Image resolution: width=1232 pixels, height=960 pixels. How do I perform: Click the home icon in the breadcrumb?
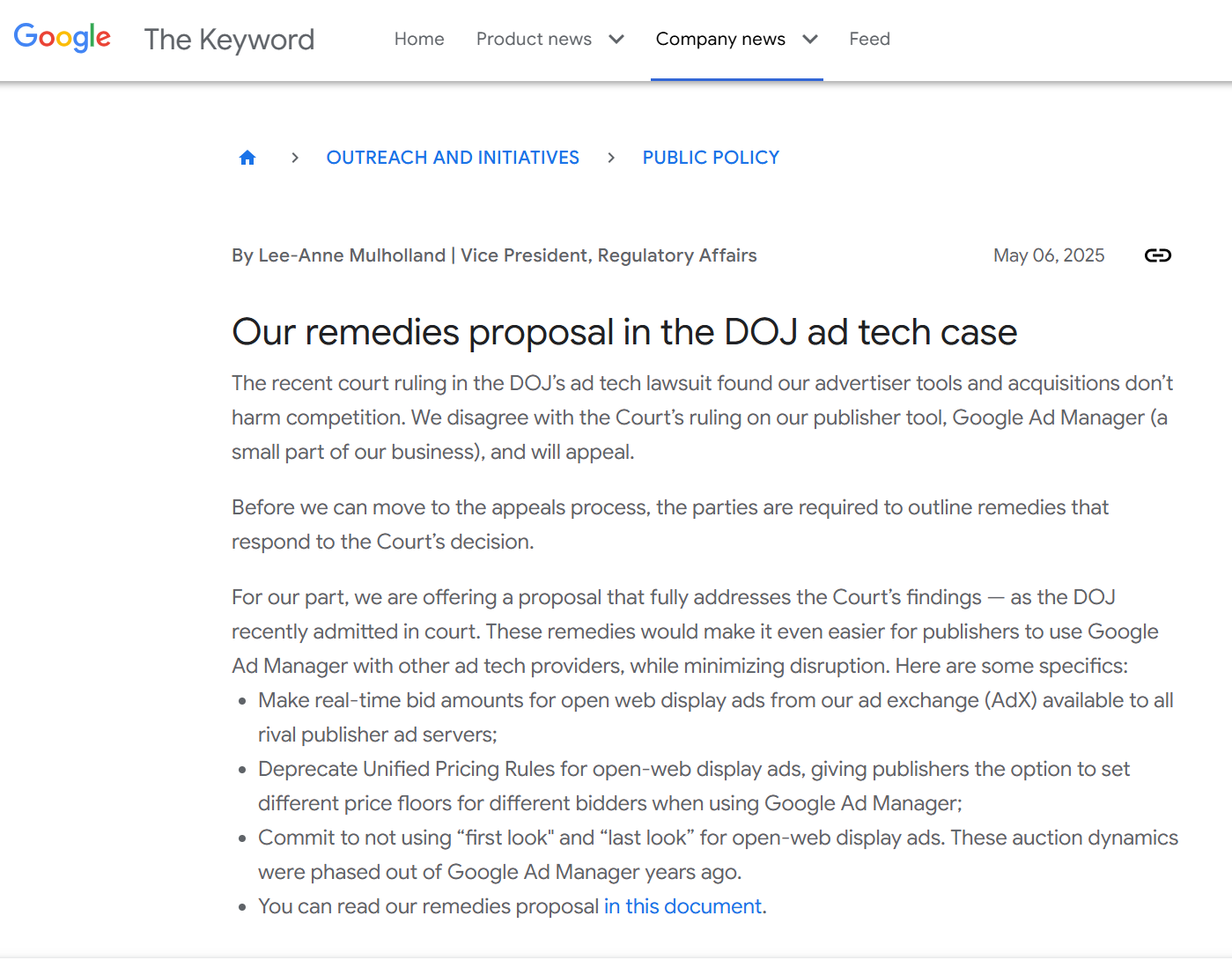point(247,158)
